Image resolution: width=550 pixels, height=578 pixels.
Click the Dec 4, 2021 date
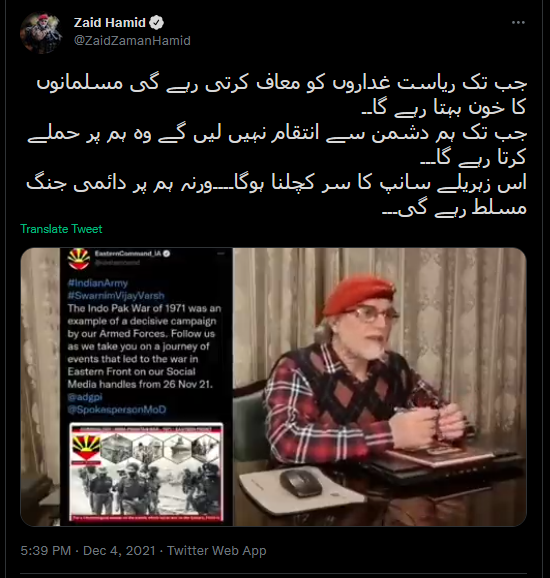(119, 551)
